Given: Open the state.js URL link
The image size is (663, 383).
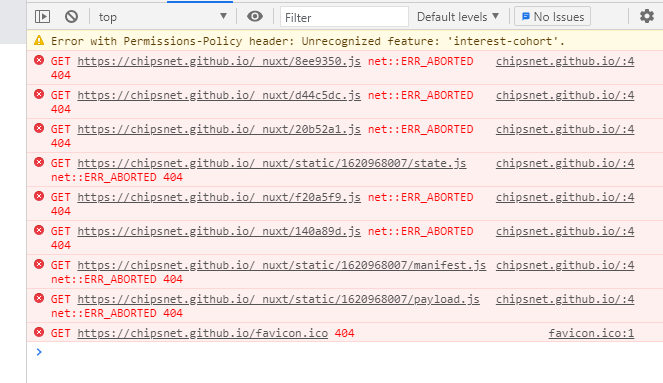Looking at the screenshot, I should (x=272, y=164).
